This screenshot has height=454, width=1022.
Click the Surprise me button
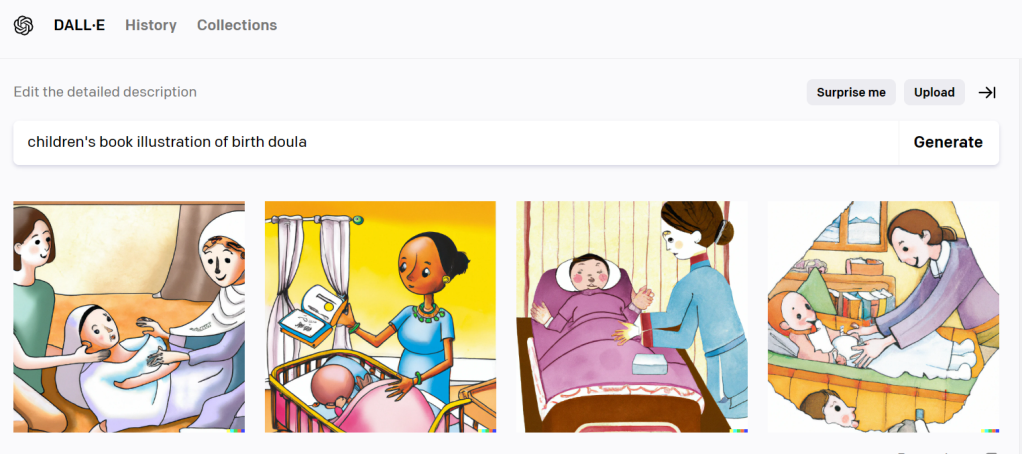(851, 92)
